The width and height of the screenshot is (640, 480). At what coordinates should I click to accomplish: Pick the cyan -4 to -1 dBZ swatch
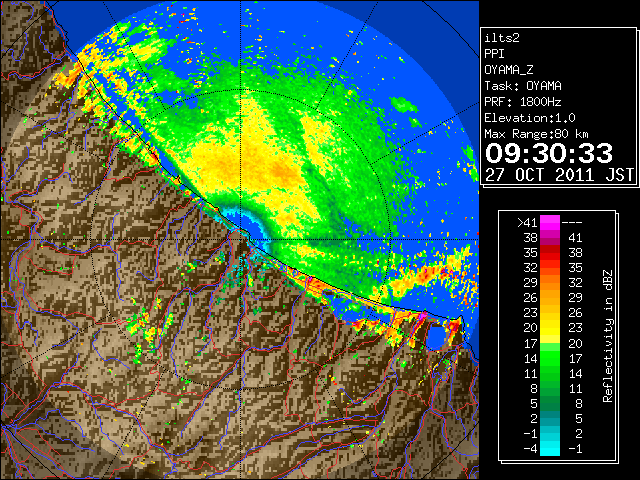550,449
